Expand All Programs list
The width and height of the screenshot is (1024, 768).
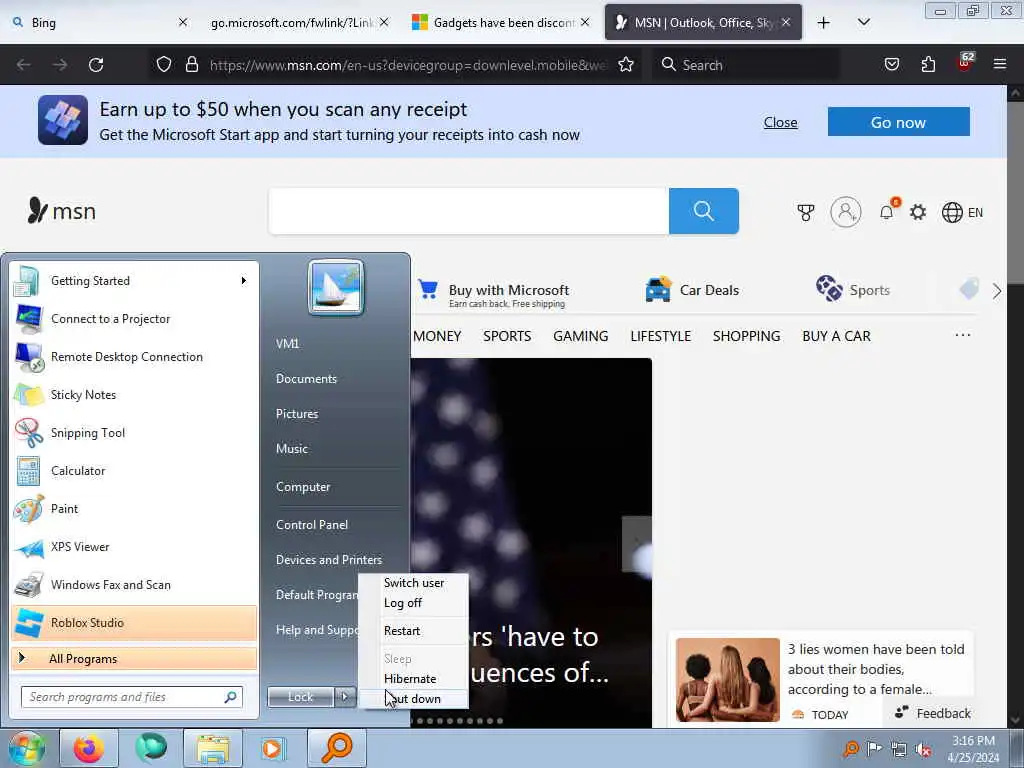(x=134, y=658)
